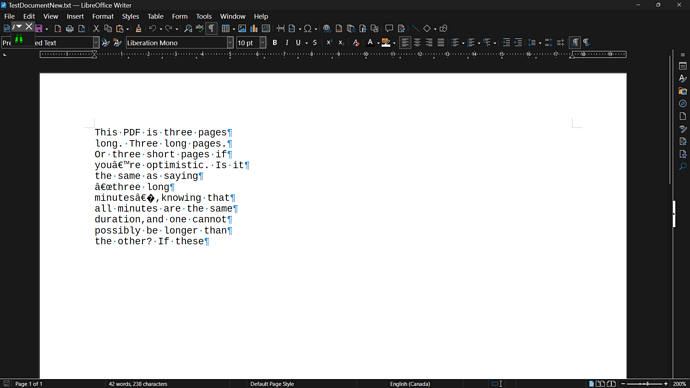Image resolution: width=690 pixels, height=388 pixels.
Task: Export directly as PDF
Action: [58, 29]
